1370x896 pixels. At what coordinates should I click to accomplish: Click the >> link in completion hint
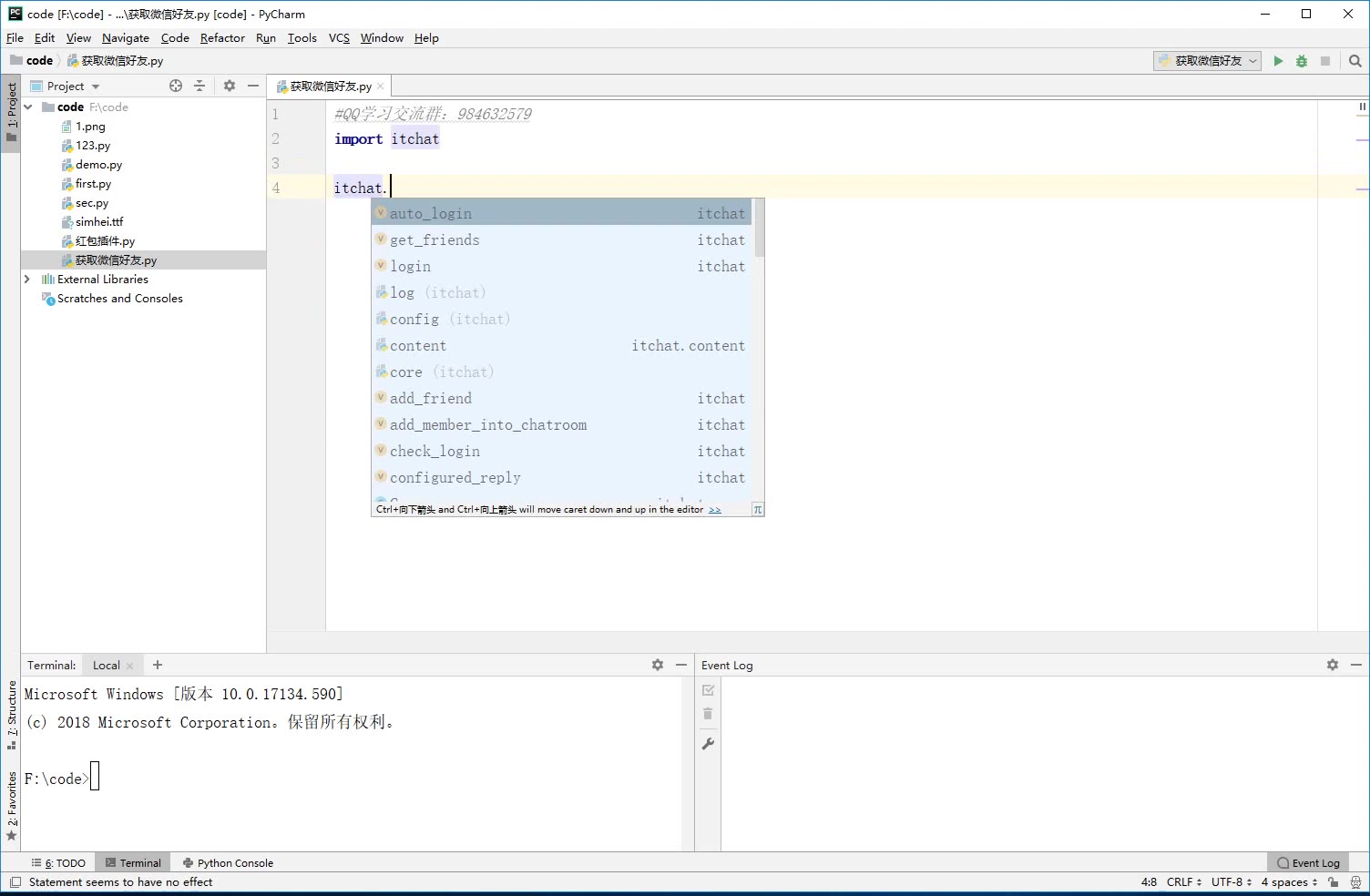pos(715,510)
